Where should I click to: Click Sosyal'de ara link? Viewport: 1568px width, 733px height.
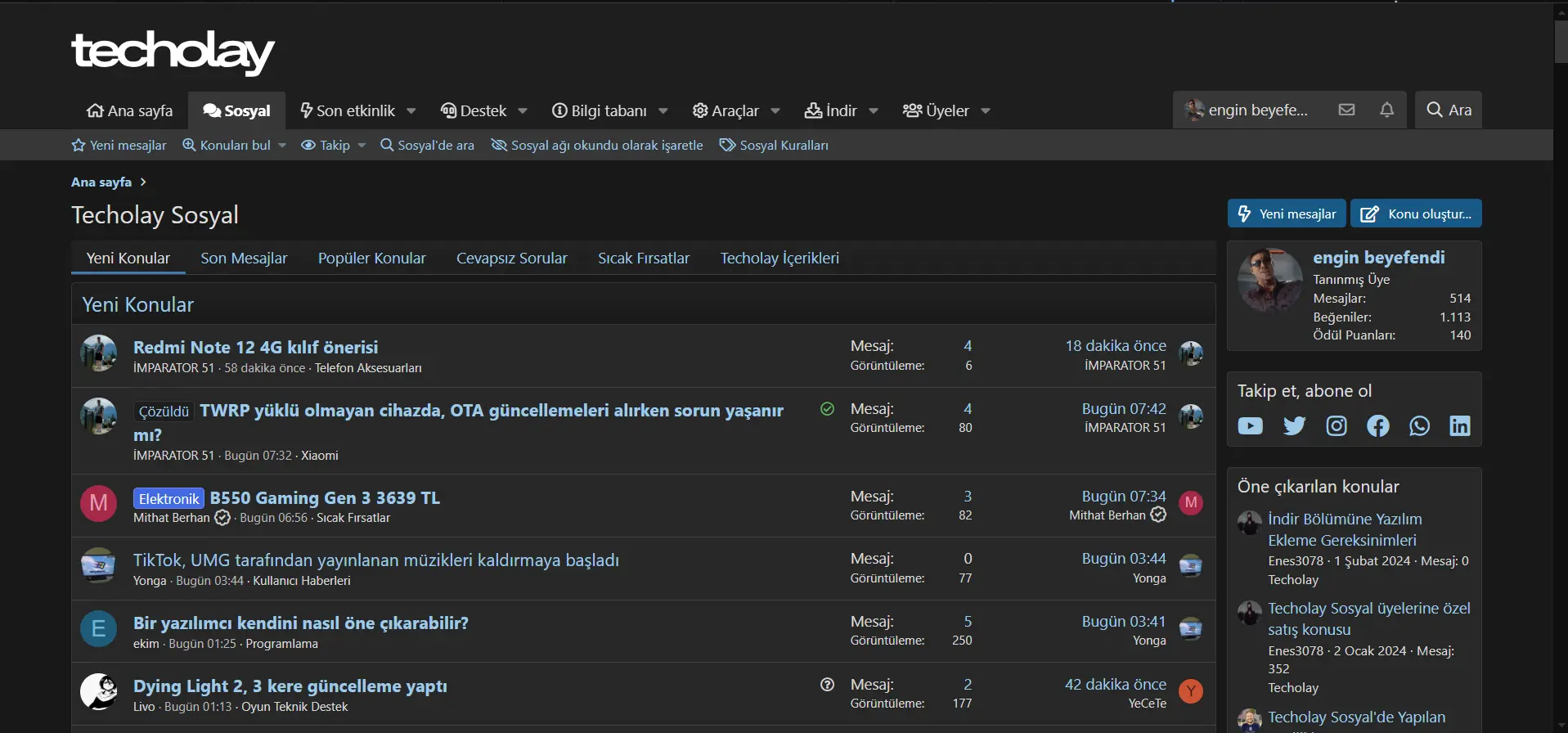pyautogui.click(x=427, y=146)
